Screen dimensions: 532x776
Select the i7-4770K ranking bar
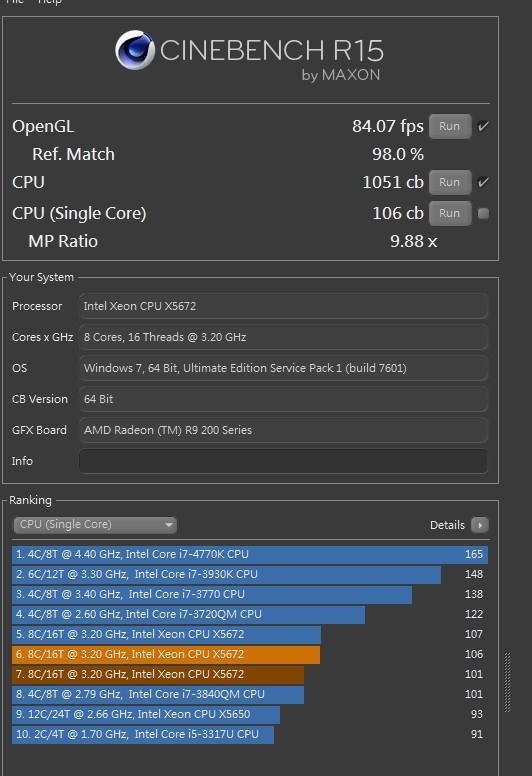point(250,554)
